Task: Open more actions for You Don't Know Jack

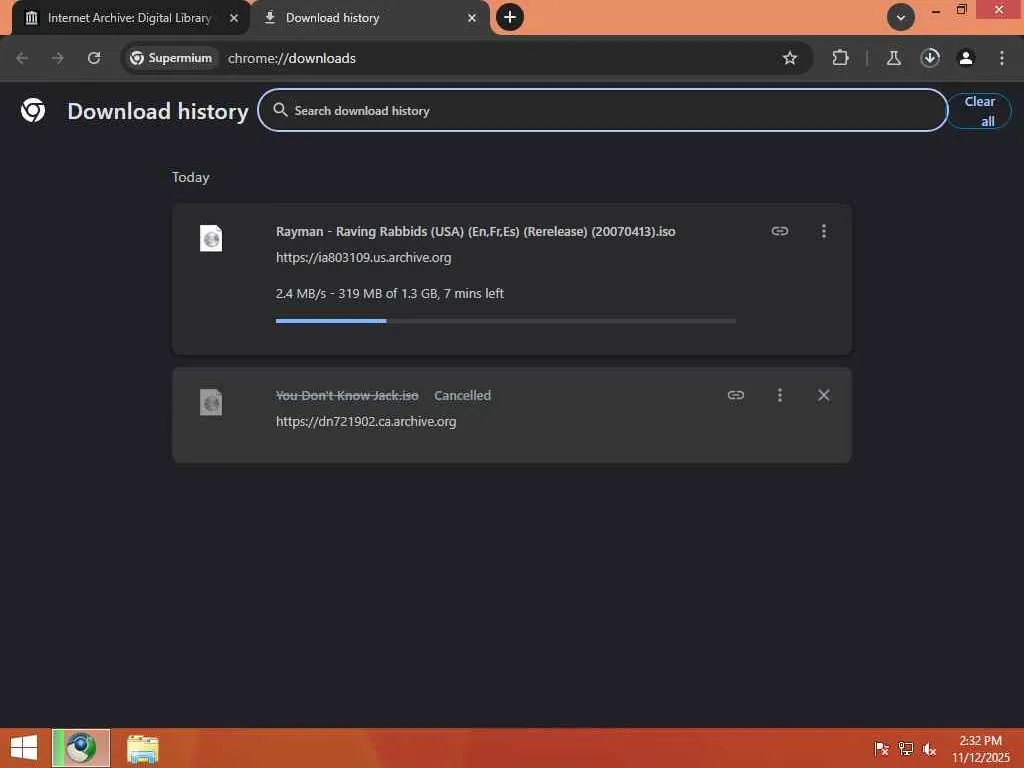Action: (x=780, y=395)
